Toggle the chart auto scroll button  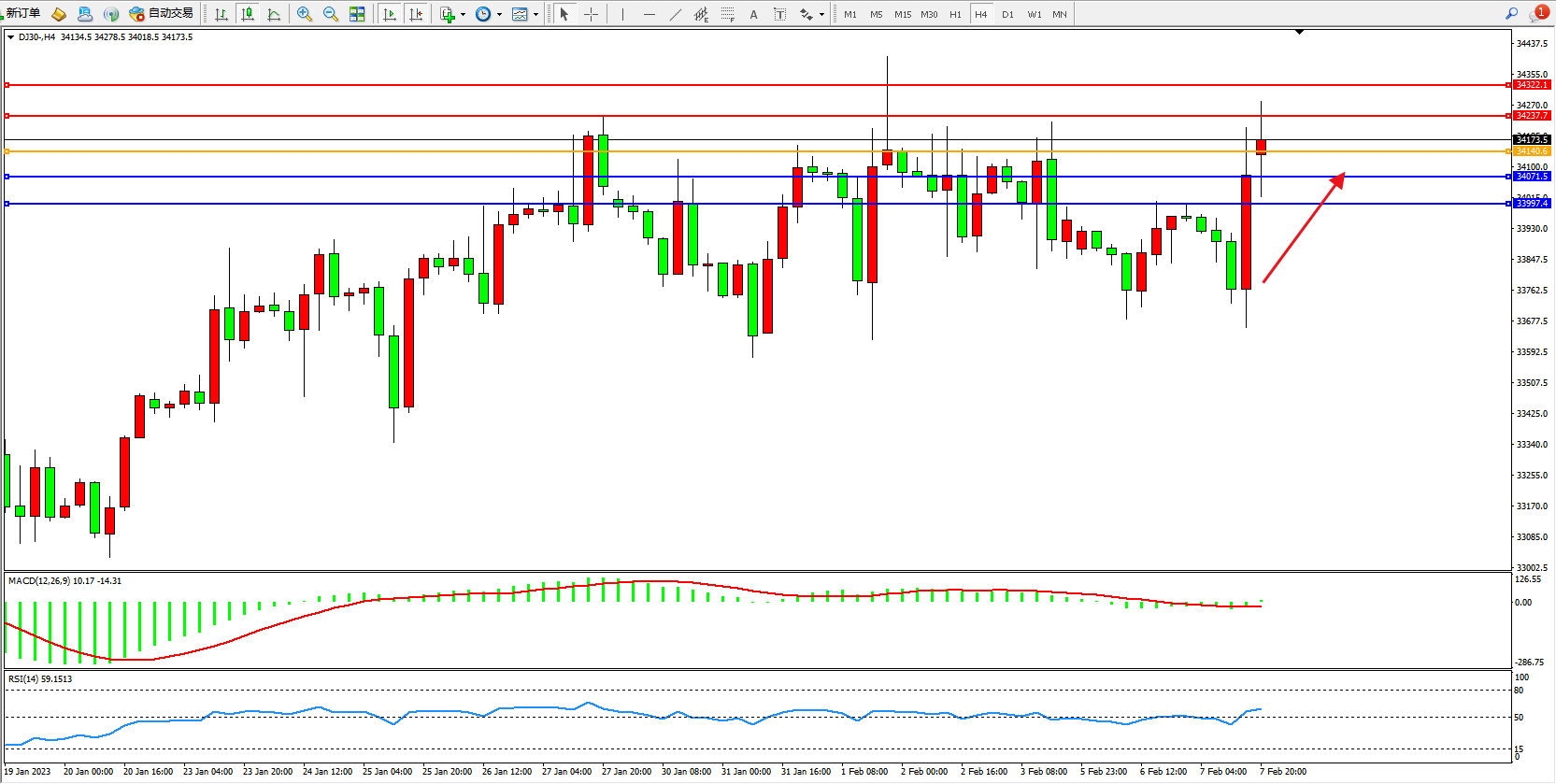tap(390, 14)
